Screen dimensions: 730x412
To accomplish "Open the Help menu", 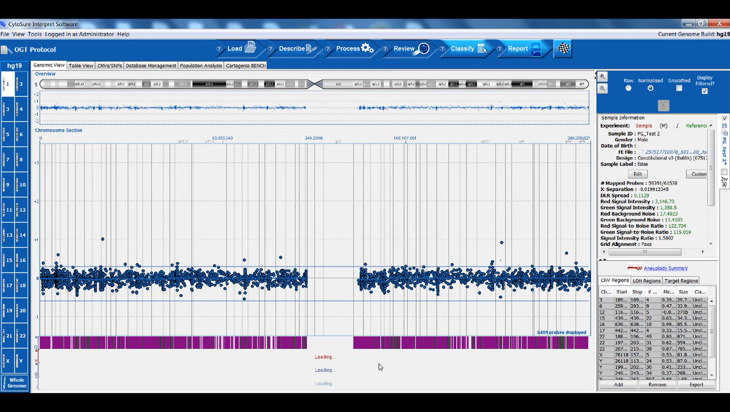I will pos(123,34).
